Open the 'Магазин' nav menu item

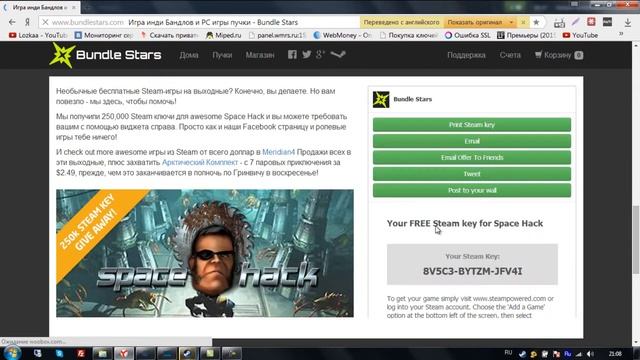260,55
